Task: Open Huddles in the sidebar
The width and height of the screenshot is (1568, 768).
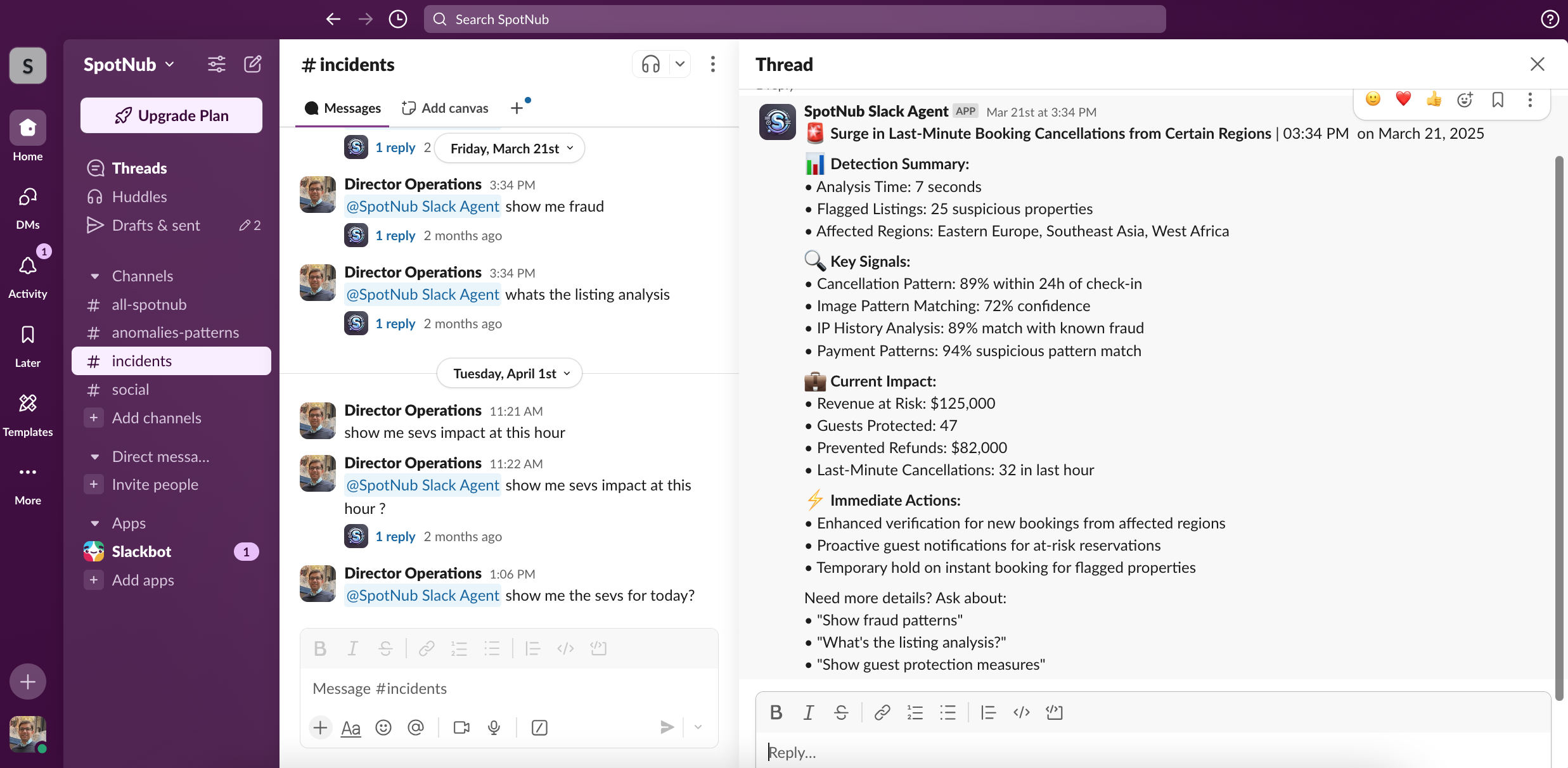Action: pyautogui.click(x=171, y=196)
